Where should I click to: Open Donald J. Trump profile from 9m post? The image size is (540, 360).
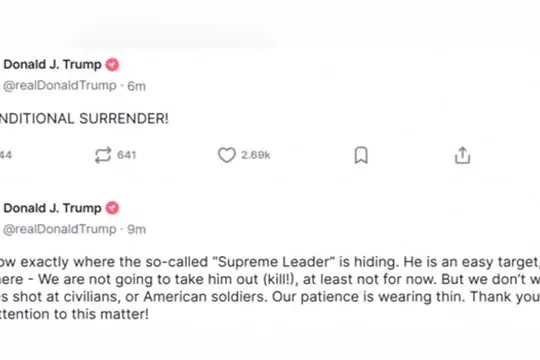pos(52,208)
